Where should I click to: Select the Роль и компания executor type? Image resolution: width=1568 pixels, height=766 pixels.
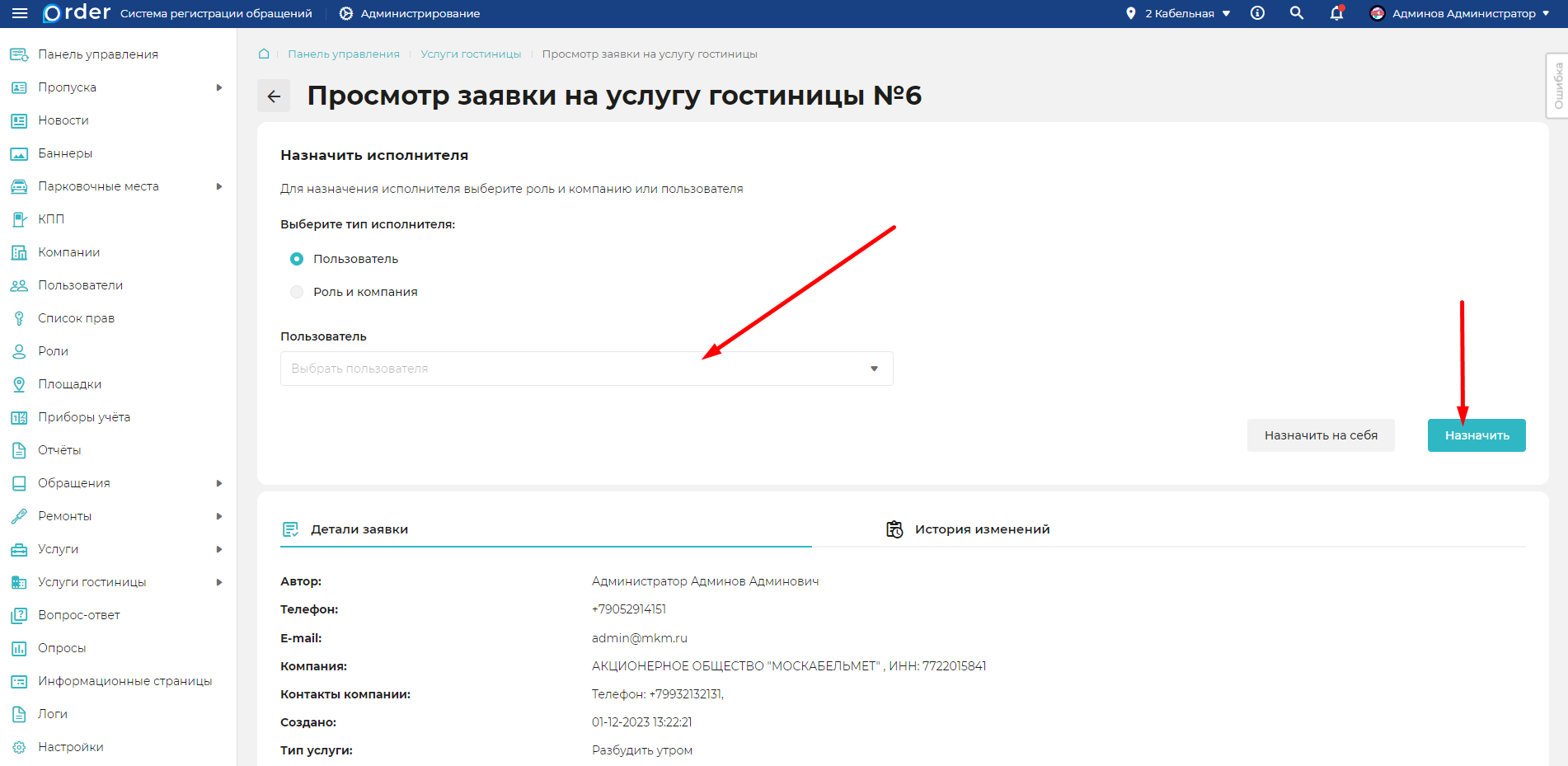[296, 291]
